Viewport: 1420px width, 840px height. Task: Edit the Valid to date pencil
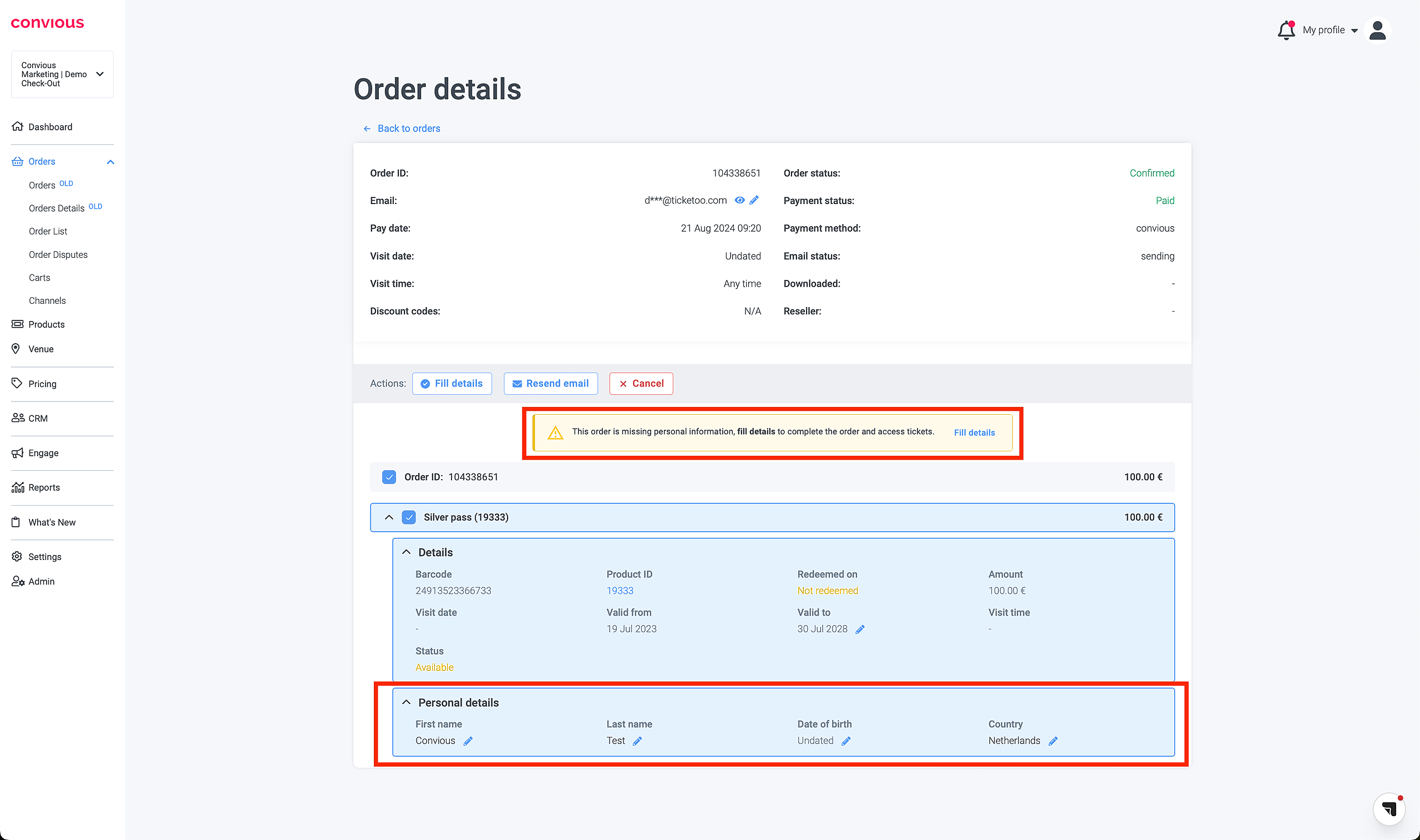point(859,629)
